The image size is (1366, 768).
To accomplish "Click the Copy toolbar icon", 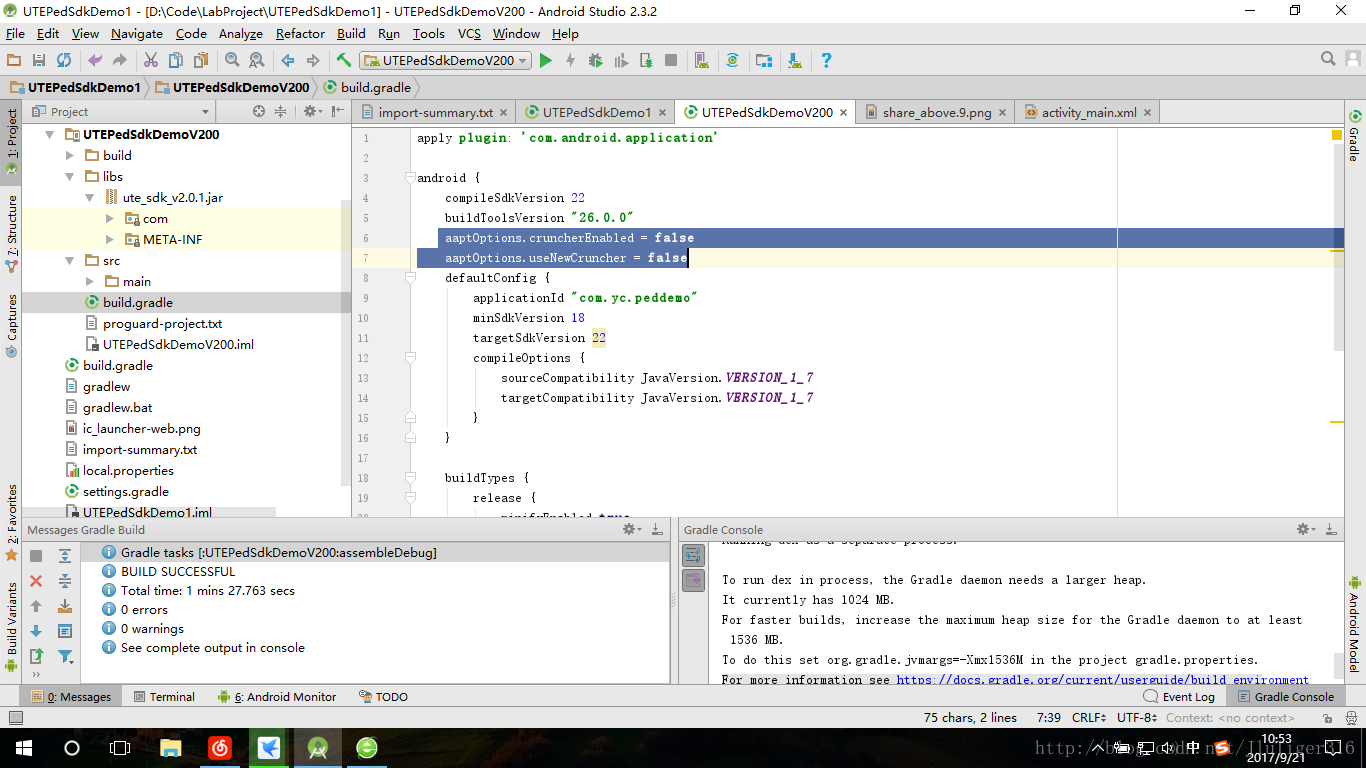I will coord(176,60).
